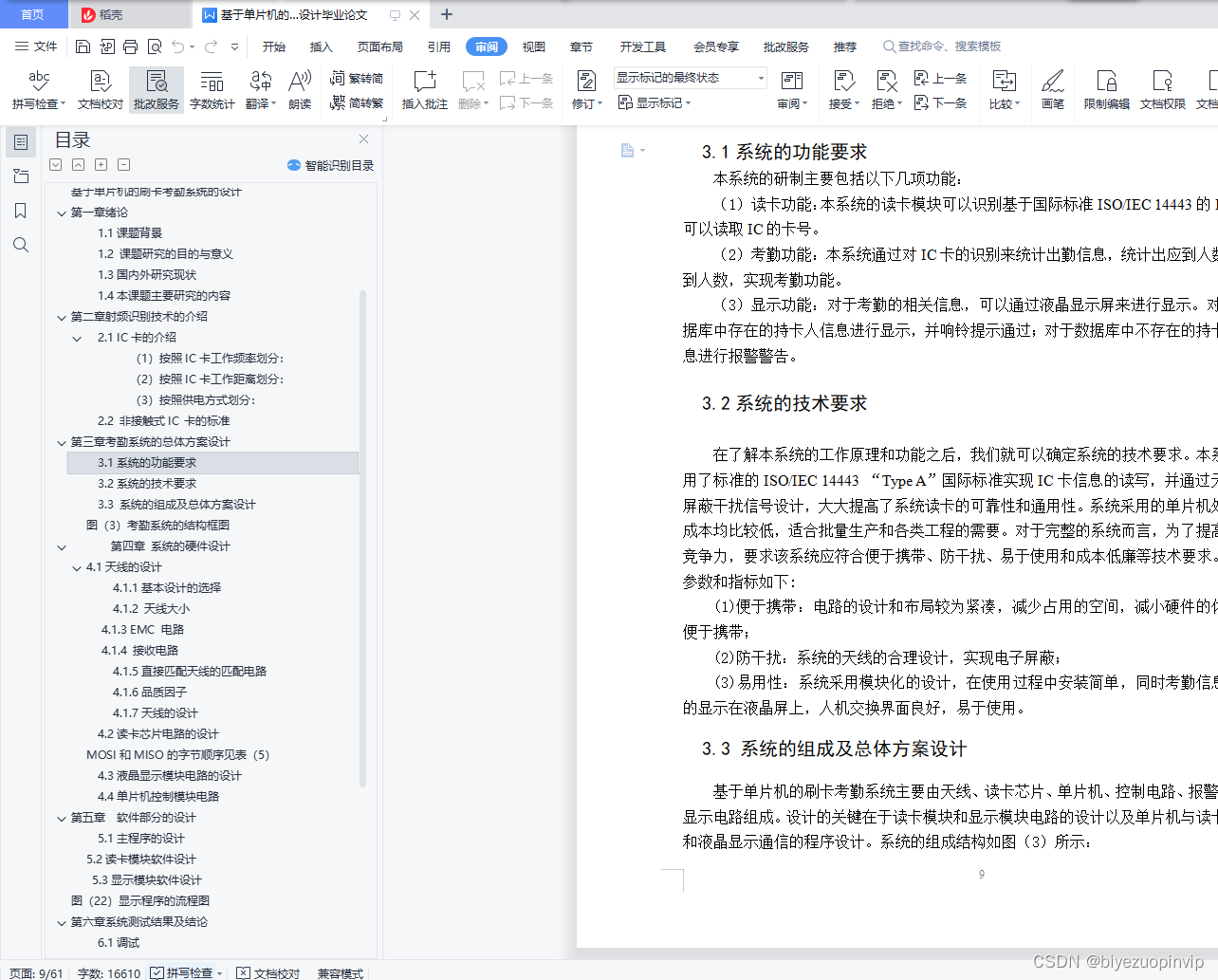
Task: Click 插入批注 insert comment
Action: (x=424, y=90)
